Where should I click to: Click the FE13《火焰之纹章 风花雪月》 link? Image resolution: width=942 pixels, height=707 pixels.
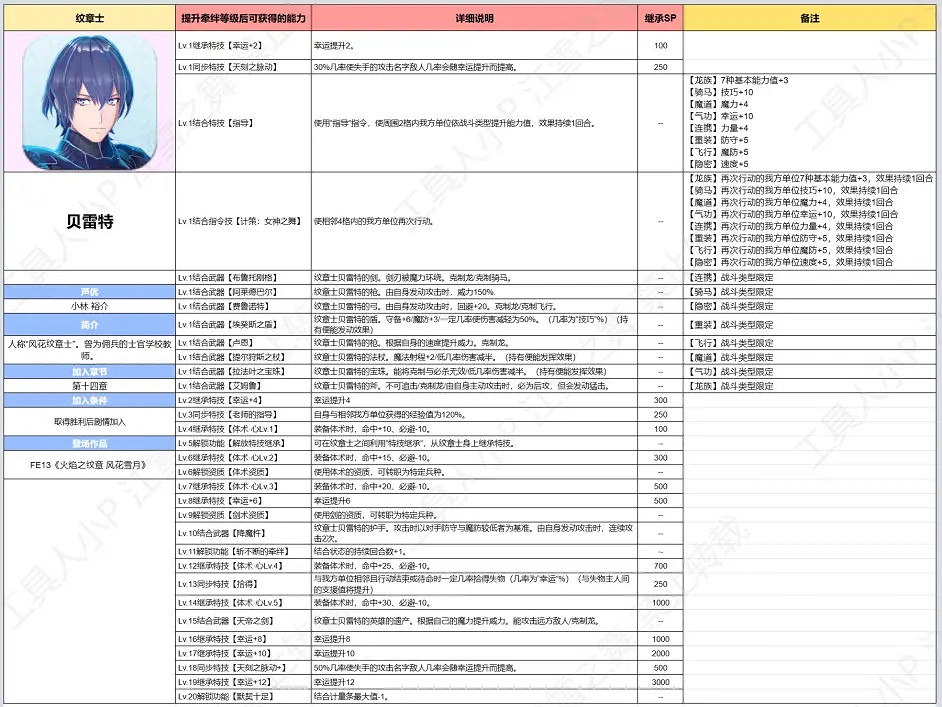click(x=87, y=465)
